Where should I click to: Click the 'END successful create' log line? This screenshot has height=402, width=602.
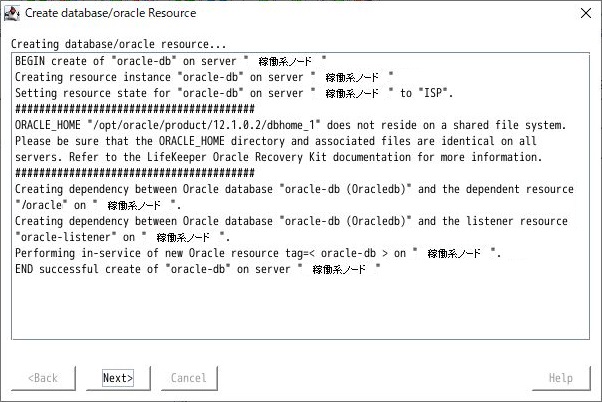pyautogui.click(x=198, y=270)
